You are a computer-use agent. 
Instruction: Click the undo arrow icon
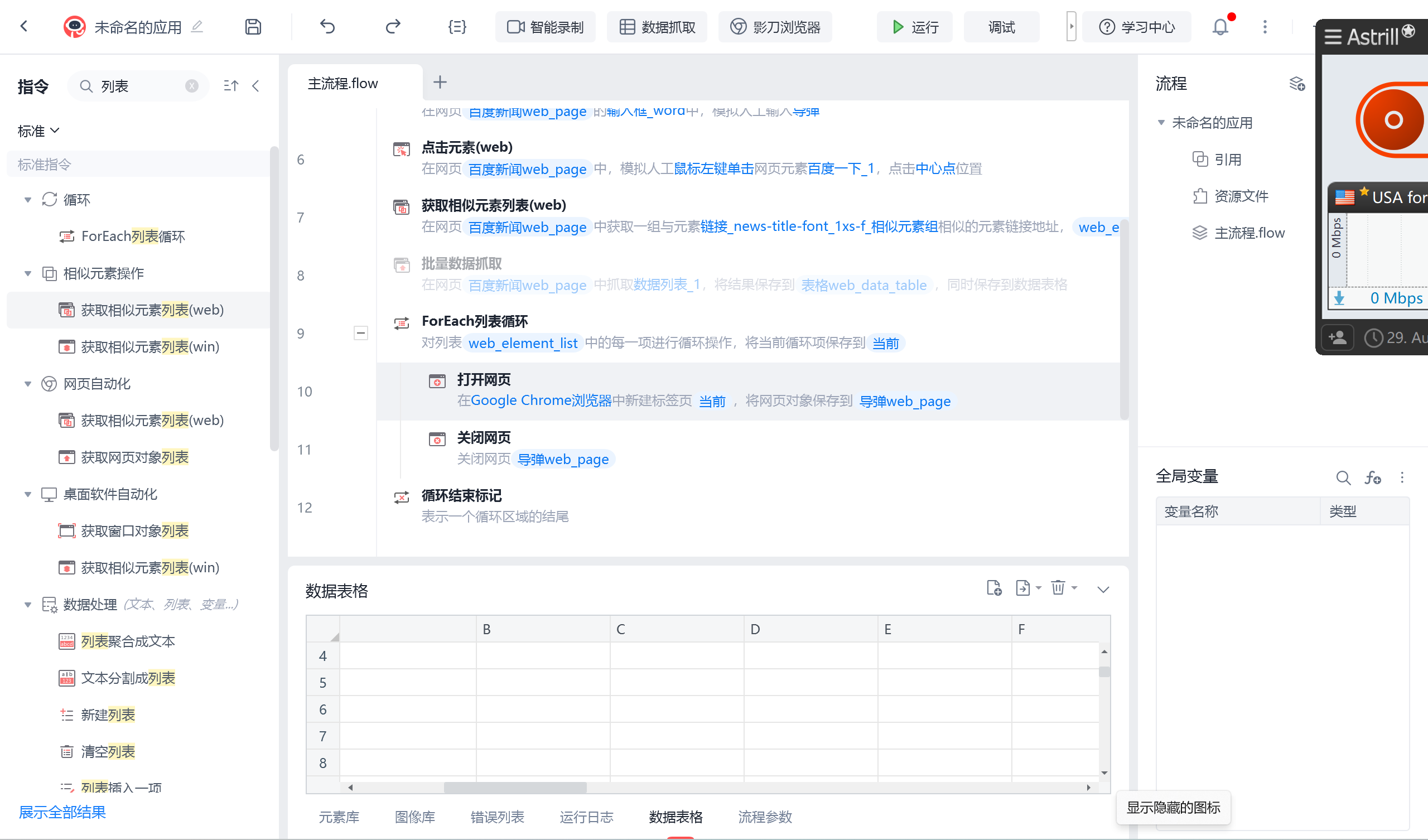coord(327,27)
